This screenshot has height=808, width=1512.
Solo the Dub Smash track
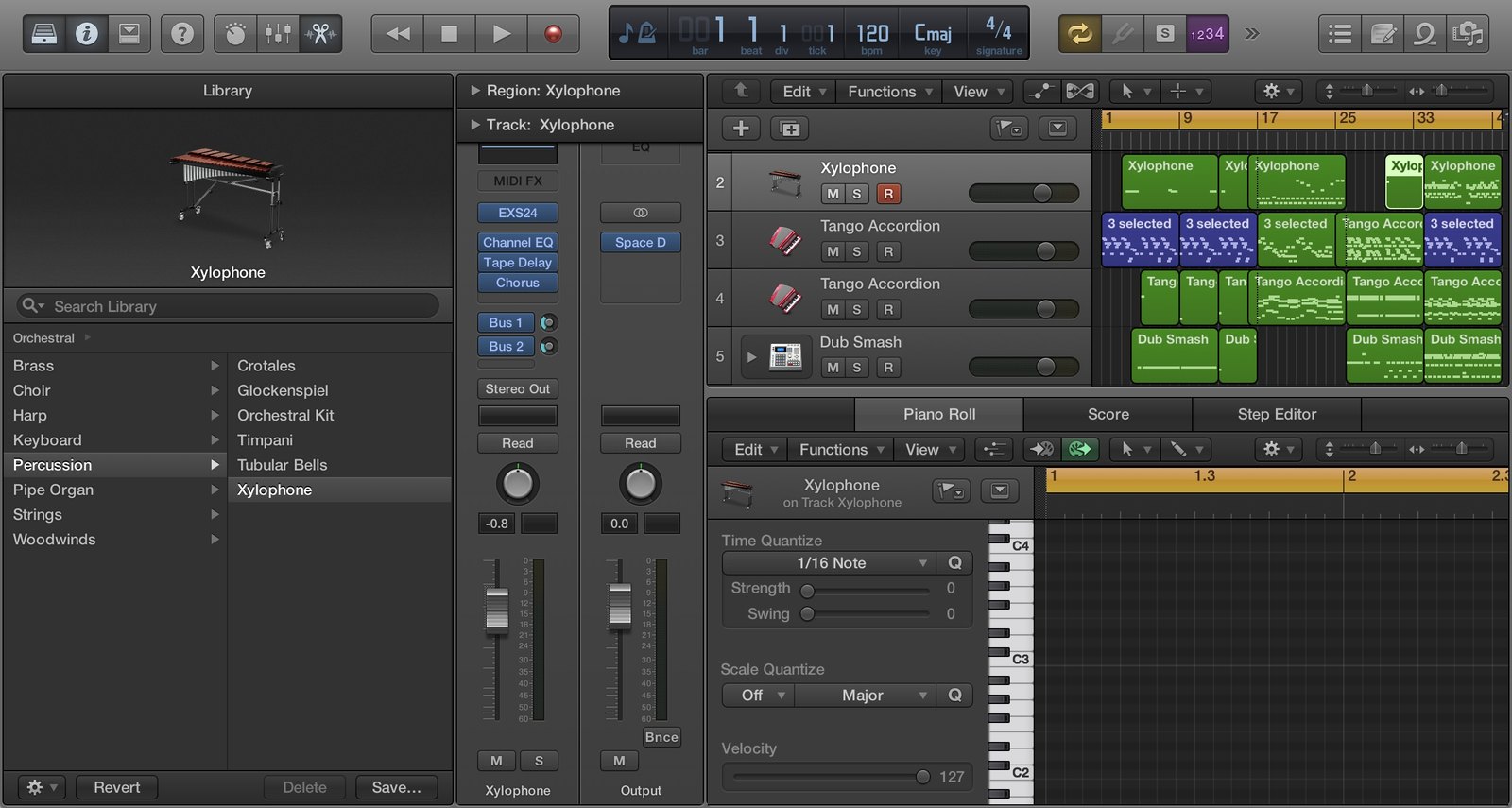[x=857, y=368]
